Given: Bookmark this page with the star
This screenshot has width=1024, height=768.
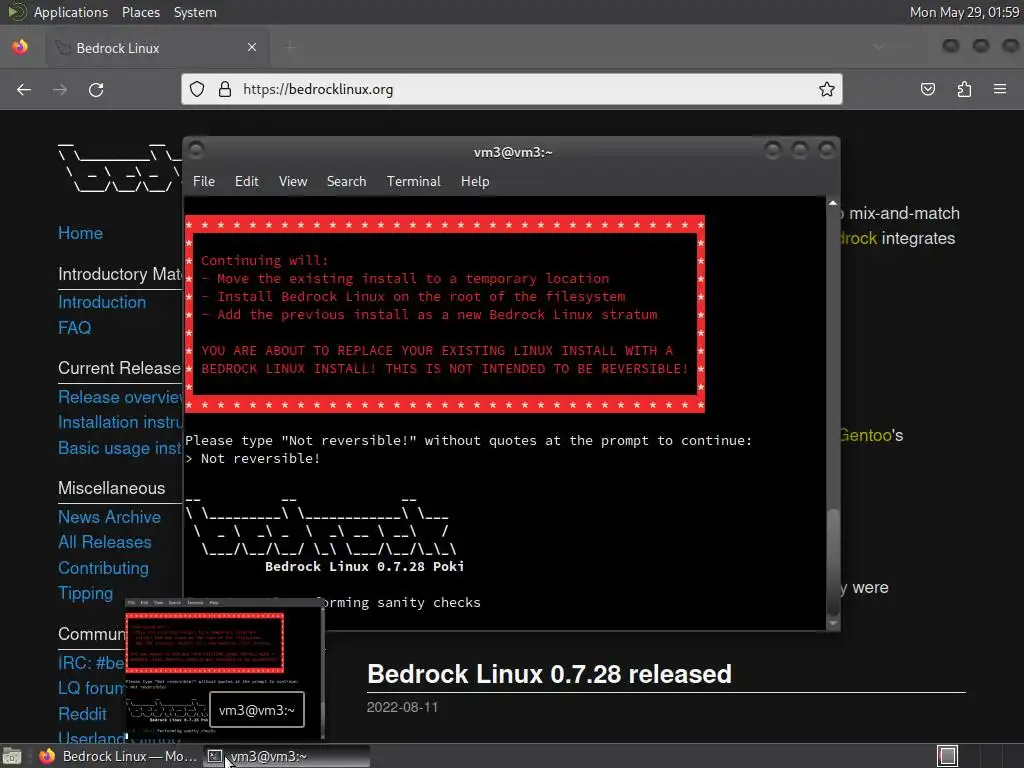Looking at the screenshot, I should click(827, 89).
